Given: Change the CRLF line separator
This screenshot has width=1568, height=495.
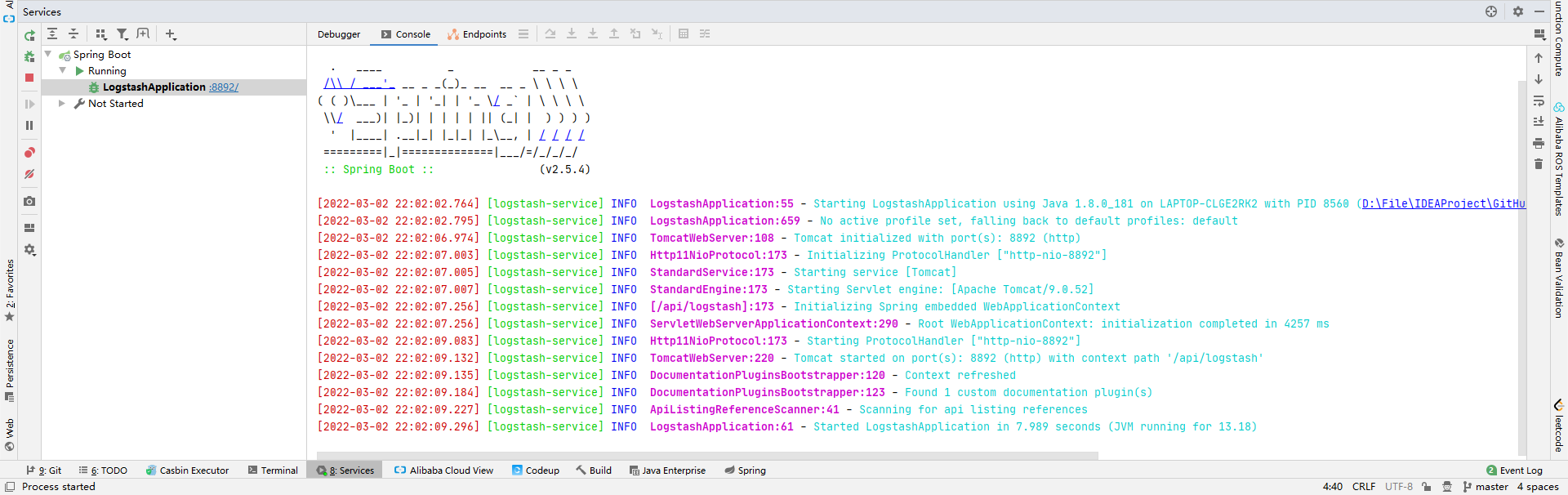Looking at the screenshot, I should [x=1364, y=487].
